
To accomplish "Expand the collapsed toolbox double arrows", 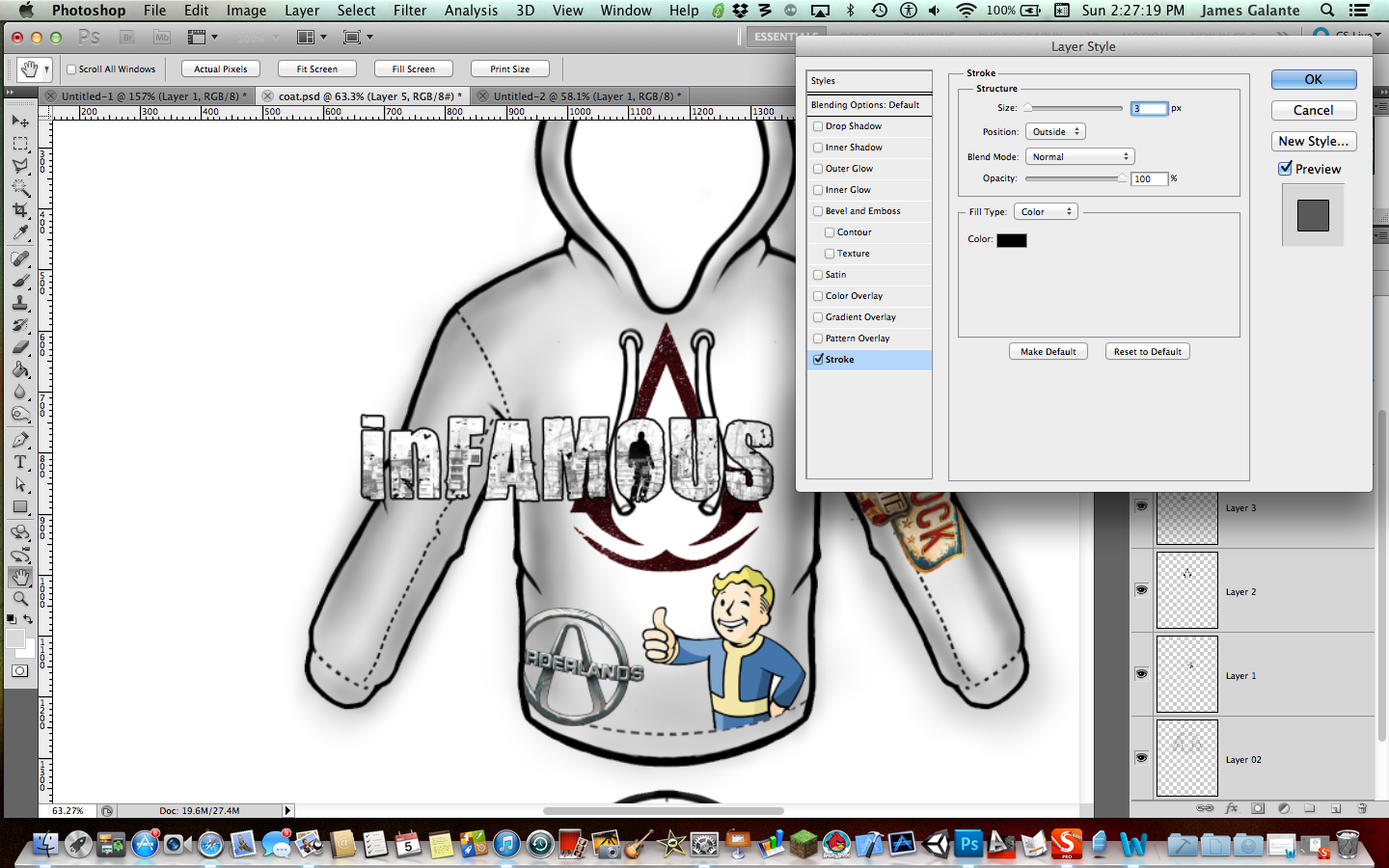I will click(x=10, y=94).
